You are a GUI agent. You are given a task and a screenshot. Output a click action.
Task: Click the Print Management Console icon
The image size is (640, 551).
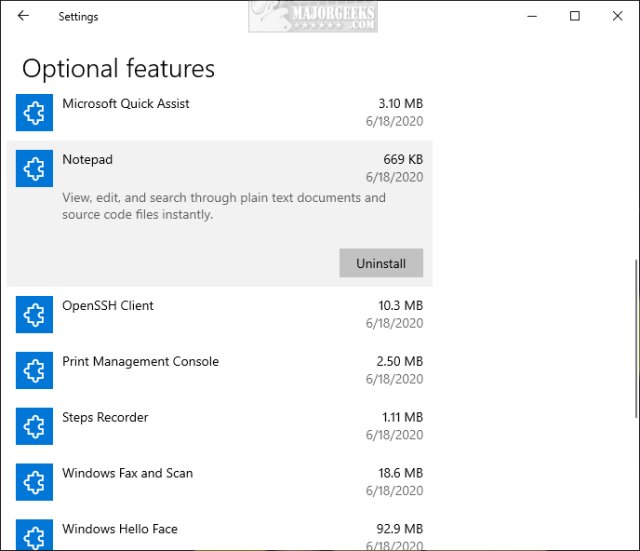click(34, 371)
